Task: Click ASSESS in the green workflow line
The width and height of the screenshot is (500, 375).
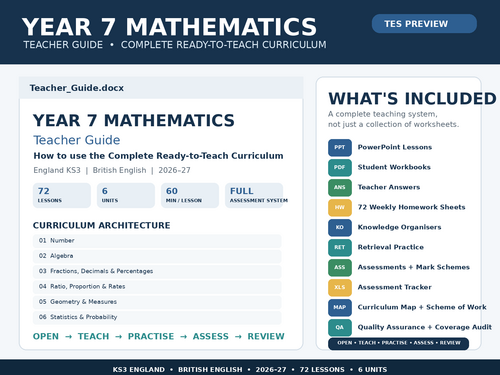Action: [x=211, y=336]
